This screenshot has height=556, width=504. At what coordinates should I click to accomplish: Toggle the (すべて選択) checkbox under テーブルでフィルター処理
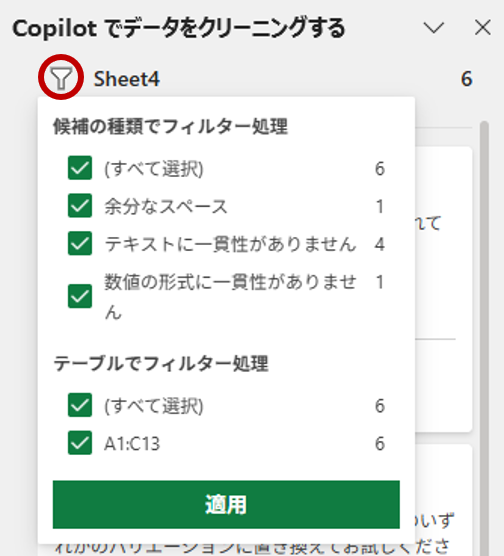point(80,405)
